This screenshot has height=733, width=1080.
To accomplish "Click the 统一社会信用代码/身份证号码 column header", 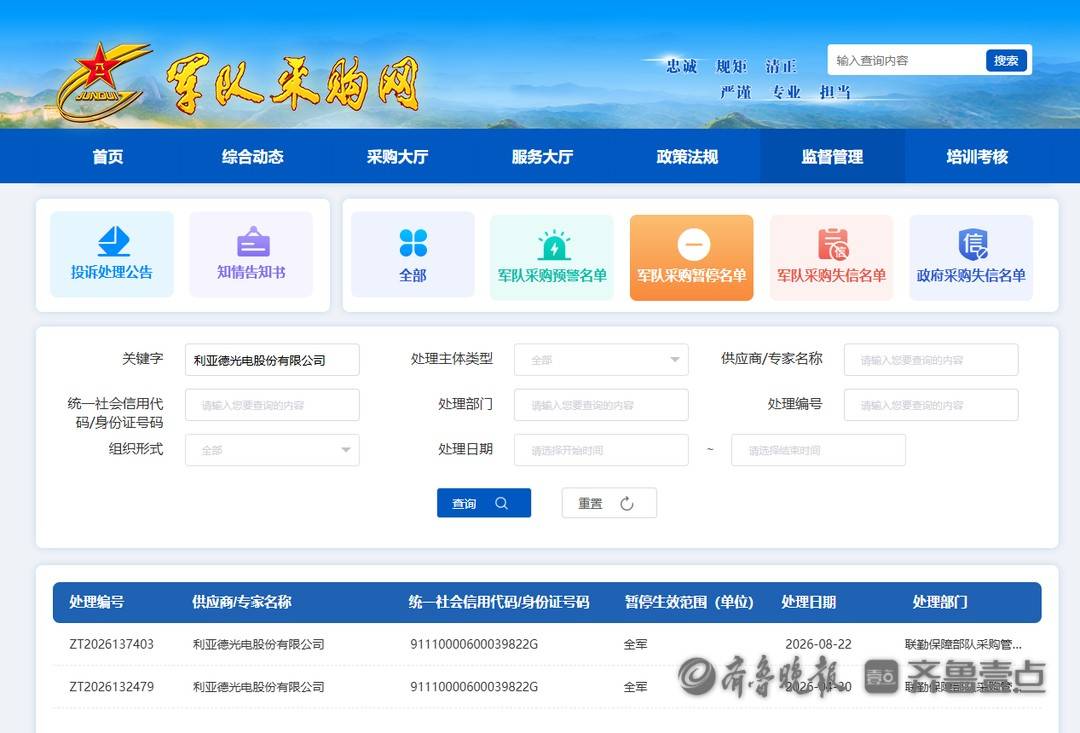I will tap(499, 602).
